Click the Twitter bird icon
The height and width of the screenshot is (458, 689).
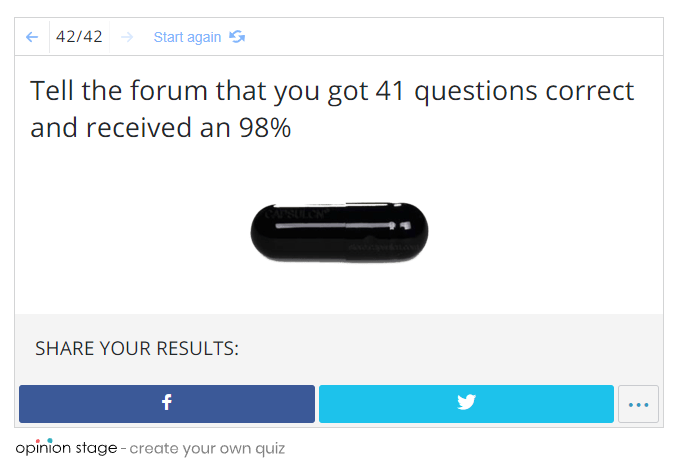coord(466,402)
